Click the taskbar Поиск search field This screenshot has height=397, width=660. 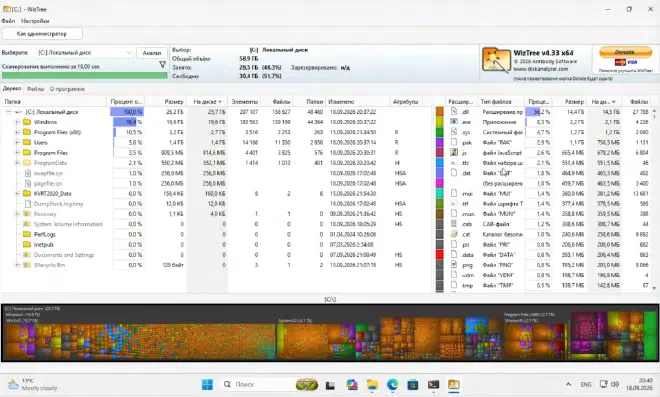click(x=269, y=384)
